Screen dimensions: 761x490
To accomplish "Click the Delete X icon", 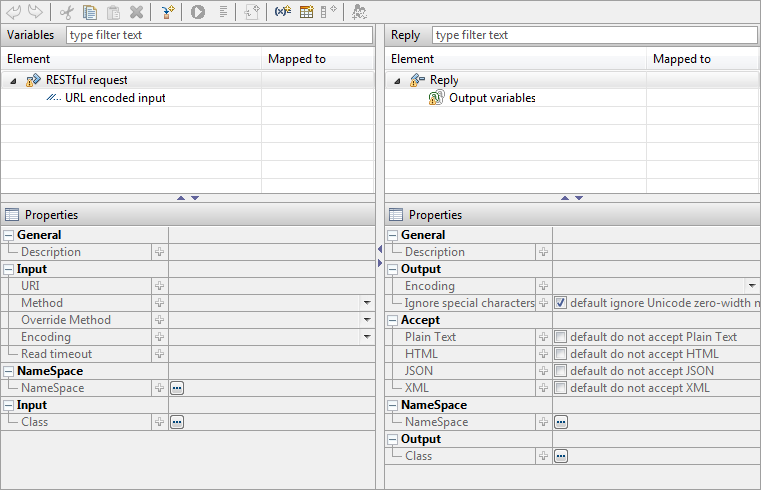I will pos(136,12).
